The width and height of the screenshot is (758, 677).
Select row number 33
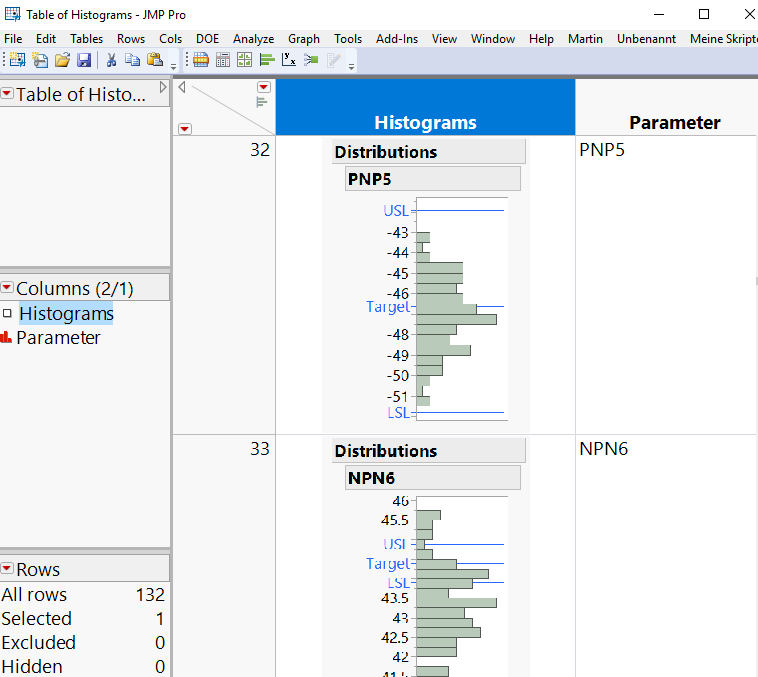click(259, 449)
